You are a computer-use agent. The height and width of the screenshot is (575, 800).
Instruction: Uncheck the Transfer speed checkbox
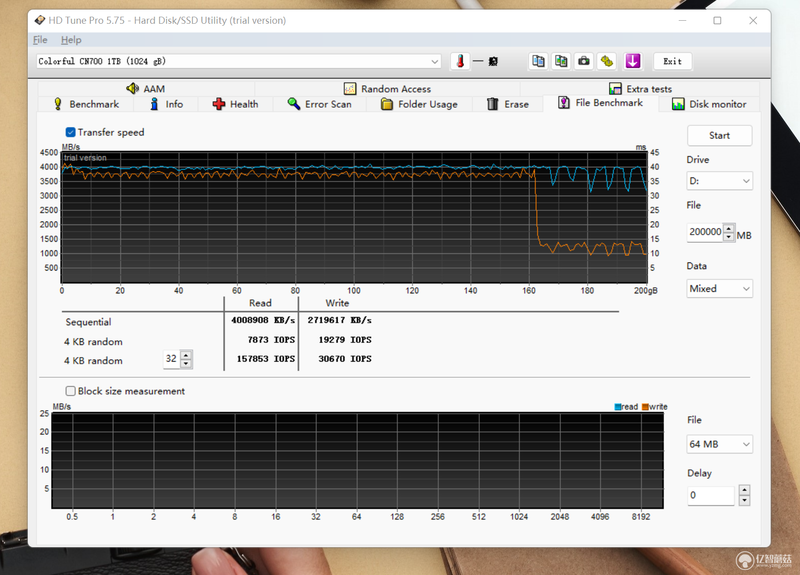point(71,132)
